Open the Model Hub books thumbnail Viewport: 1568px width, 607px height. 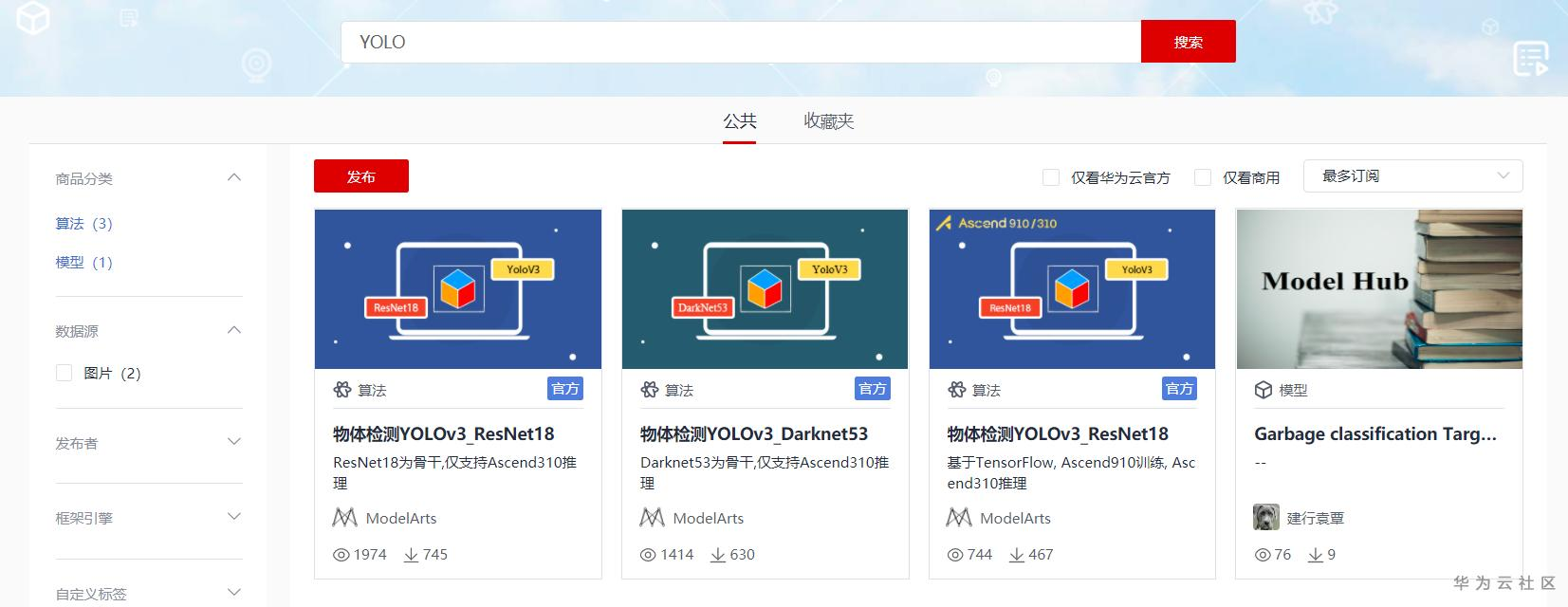pos(1380,289)
